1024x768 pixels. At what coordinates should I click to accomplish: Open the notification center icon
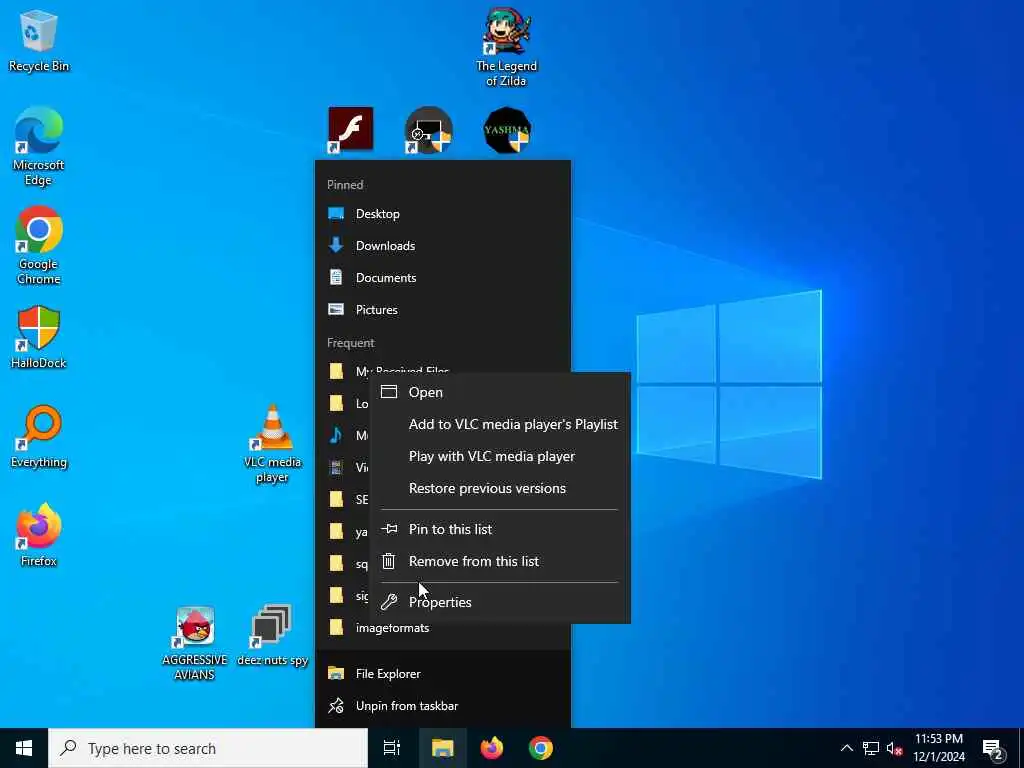click(x=993, y=748)
